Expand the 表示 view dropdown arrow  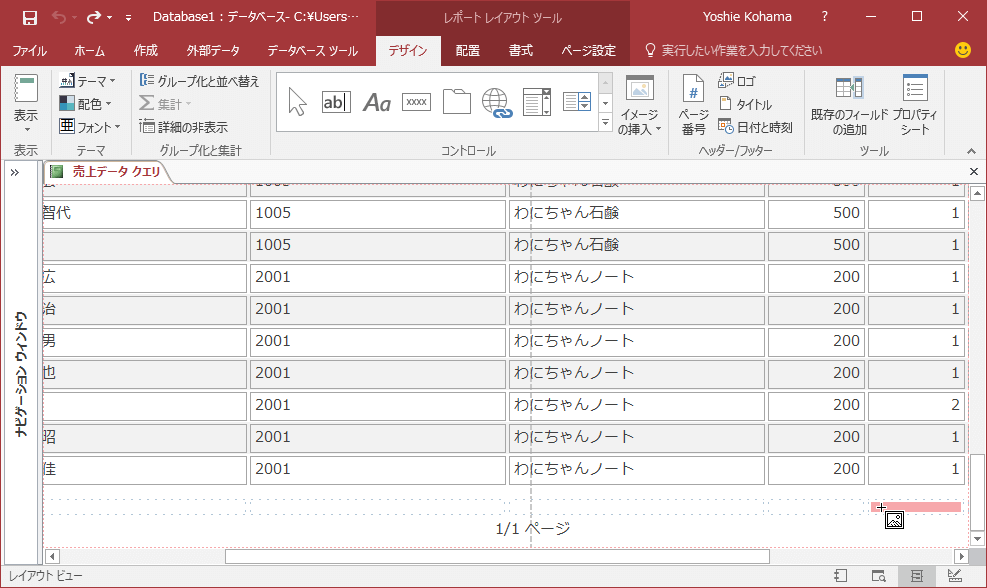27,130
